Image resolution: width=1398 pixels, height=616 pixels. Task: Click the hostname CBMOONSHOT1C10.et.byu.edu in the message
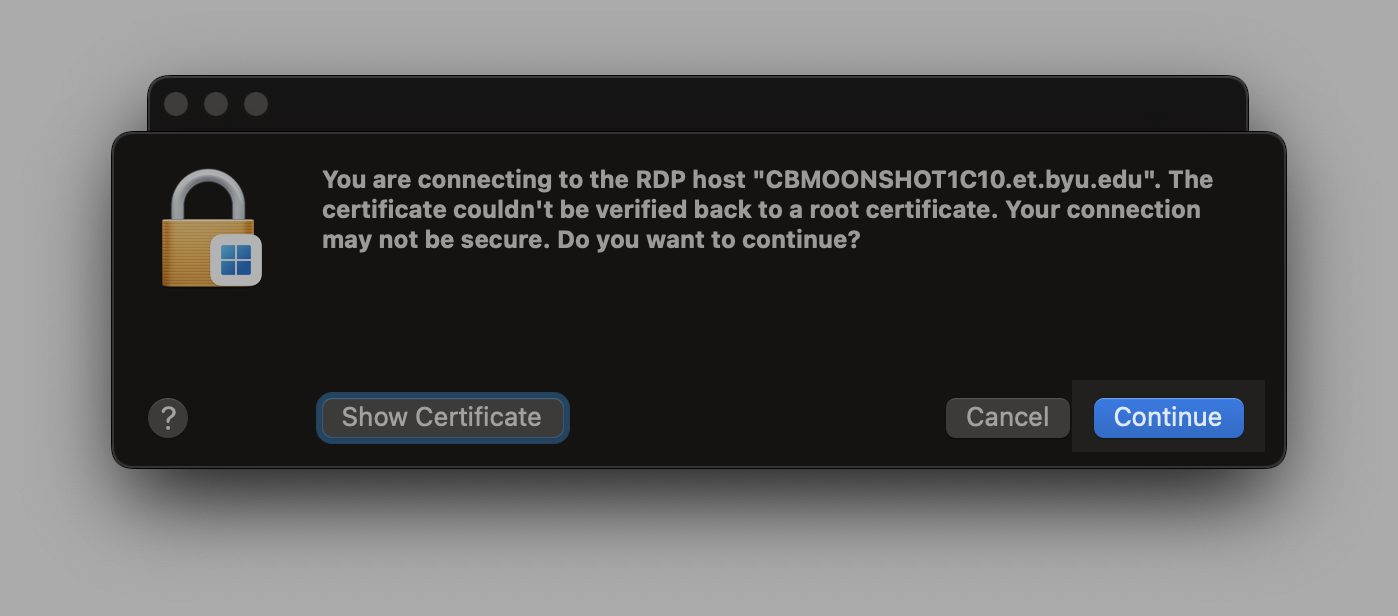tap(957, 180)
